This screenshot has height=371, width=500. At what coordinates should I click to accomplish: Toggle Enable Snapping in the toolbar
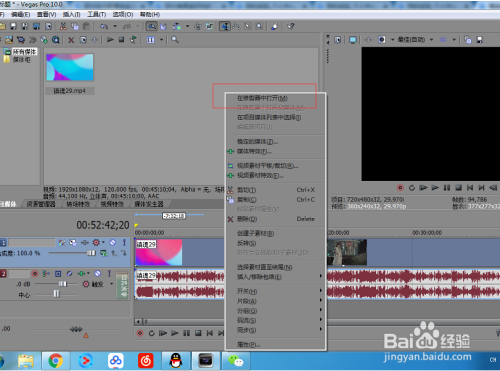[152, 26]
